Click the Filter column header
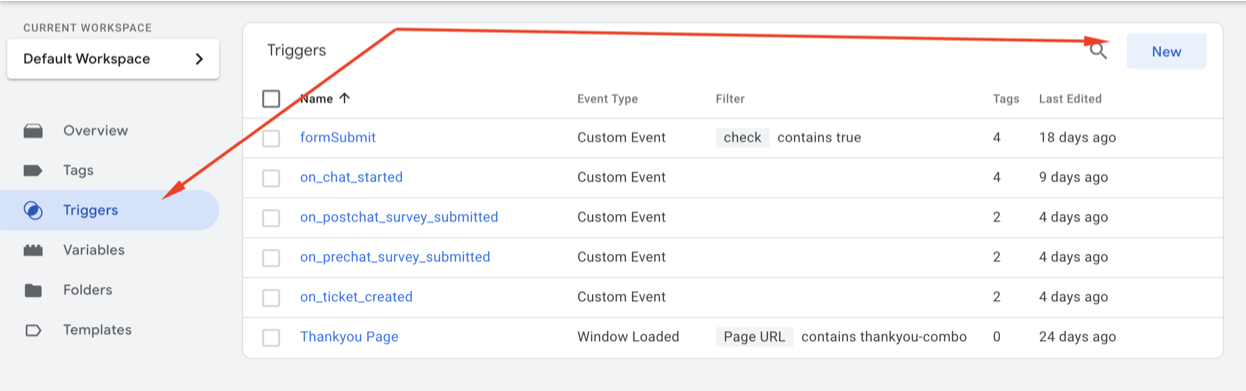1246x391 pixels. coord(730,99)
